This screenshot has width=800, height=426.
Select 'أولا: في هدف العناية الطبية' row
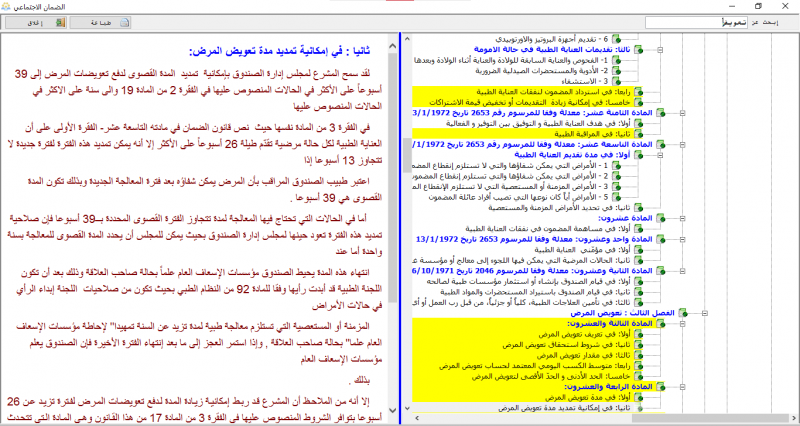pyautogui.click(x=538, y=123)
